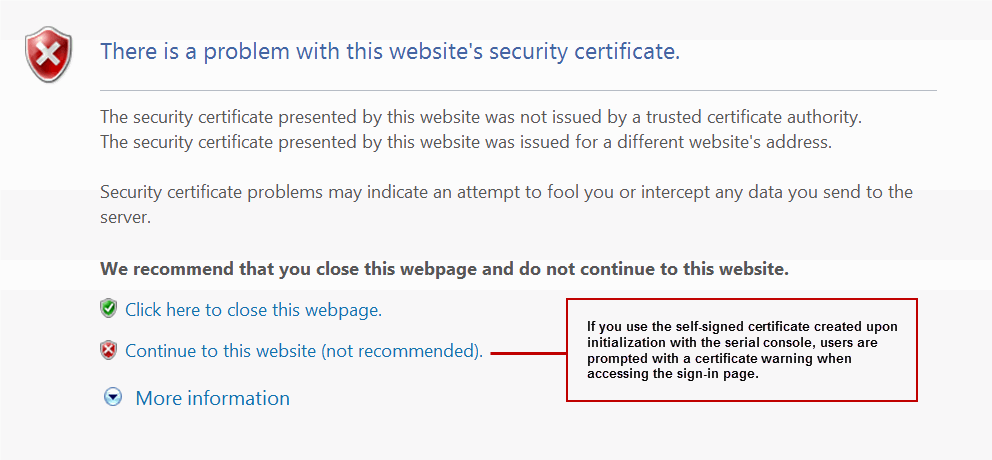Click the security certificate problem heading
The width and height of the screenshot is (992, 460).
pyautogui.click(x=390, y=51)
